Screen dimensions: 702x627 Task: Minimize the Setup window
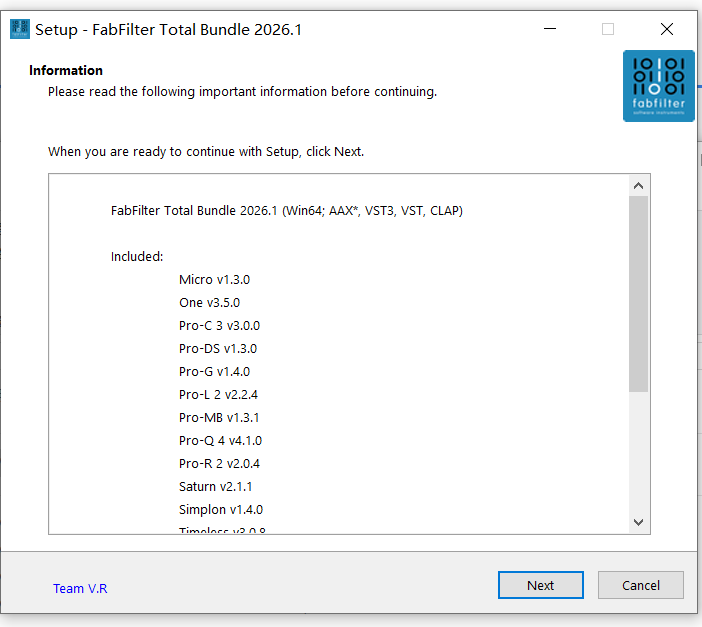[x=549, y=29]
